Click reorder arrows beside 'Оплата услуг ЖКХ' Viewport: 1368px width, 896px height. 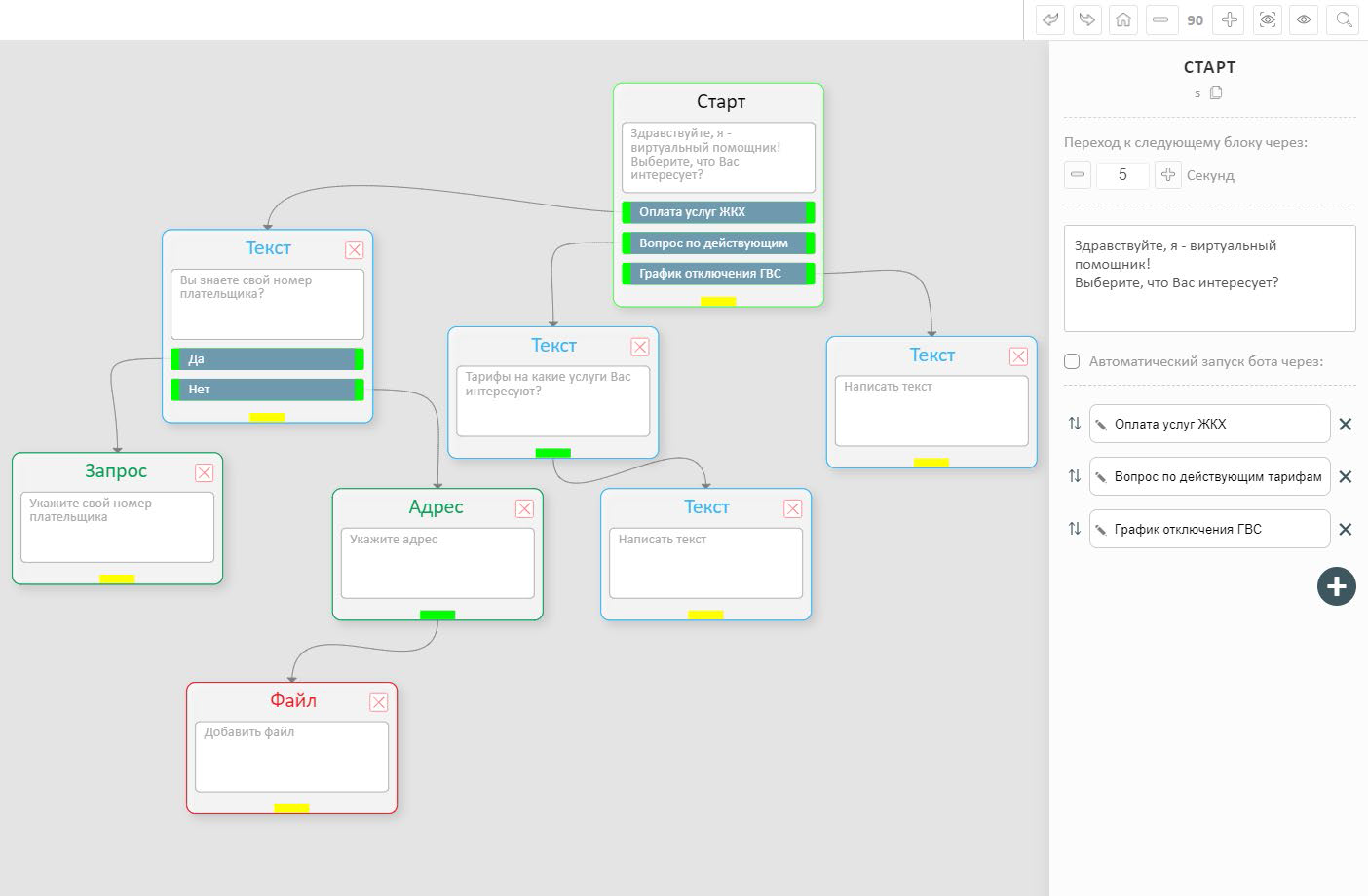[x=1075, y=424]
